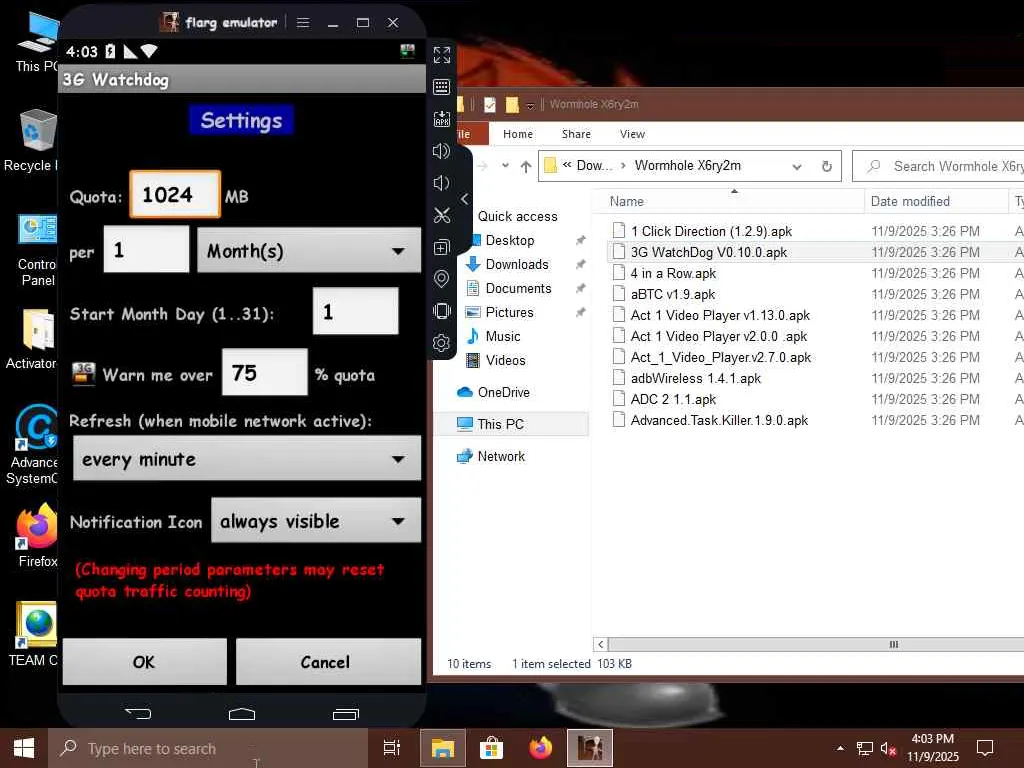1024x768 pixels.
Task: Select Music in navigation pane
Action: point(502,336)
